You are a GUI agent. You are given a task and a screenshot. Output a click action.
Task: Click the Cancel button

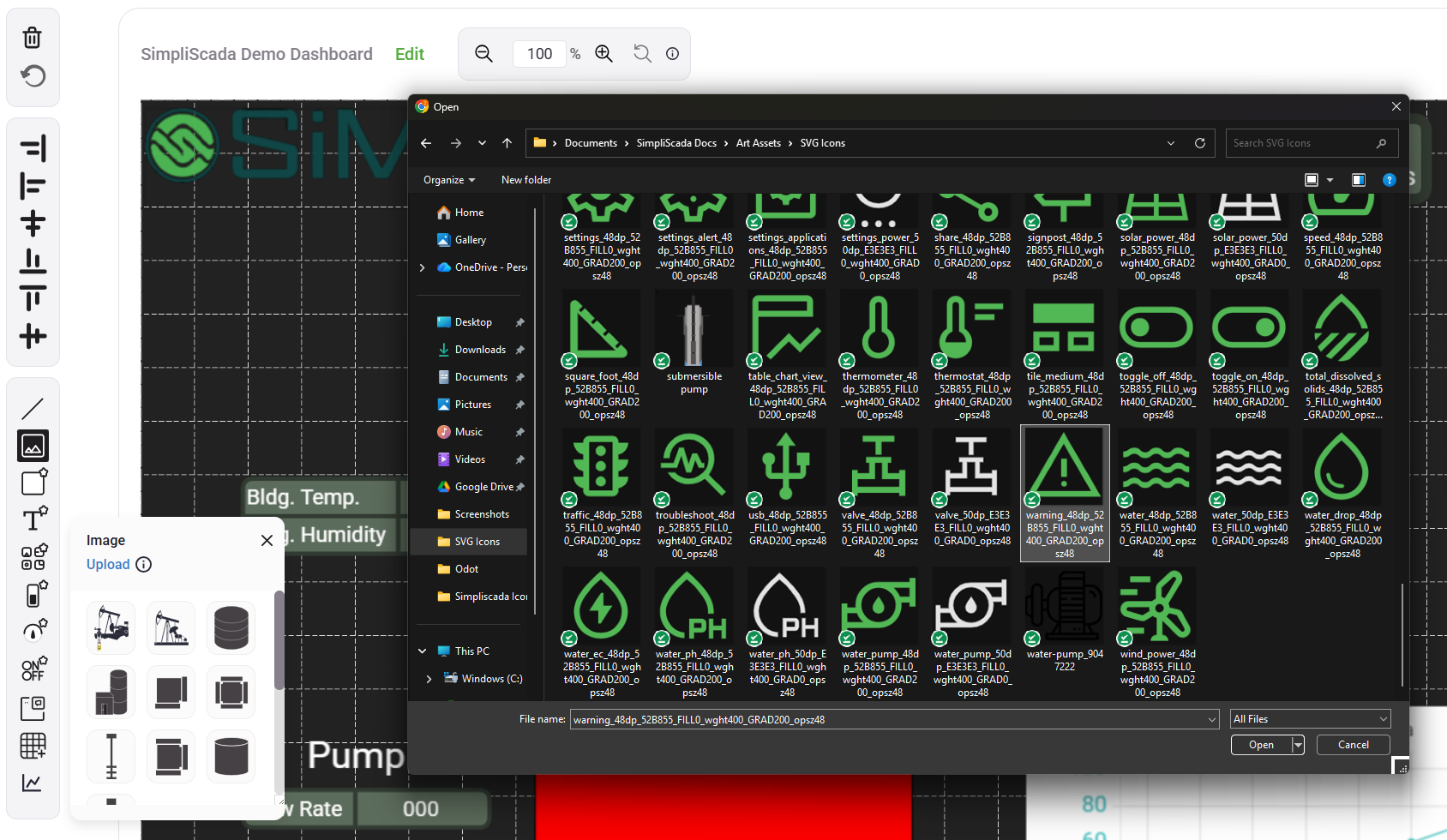tap(1354, 745)
